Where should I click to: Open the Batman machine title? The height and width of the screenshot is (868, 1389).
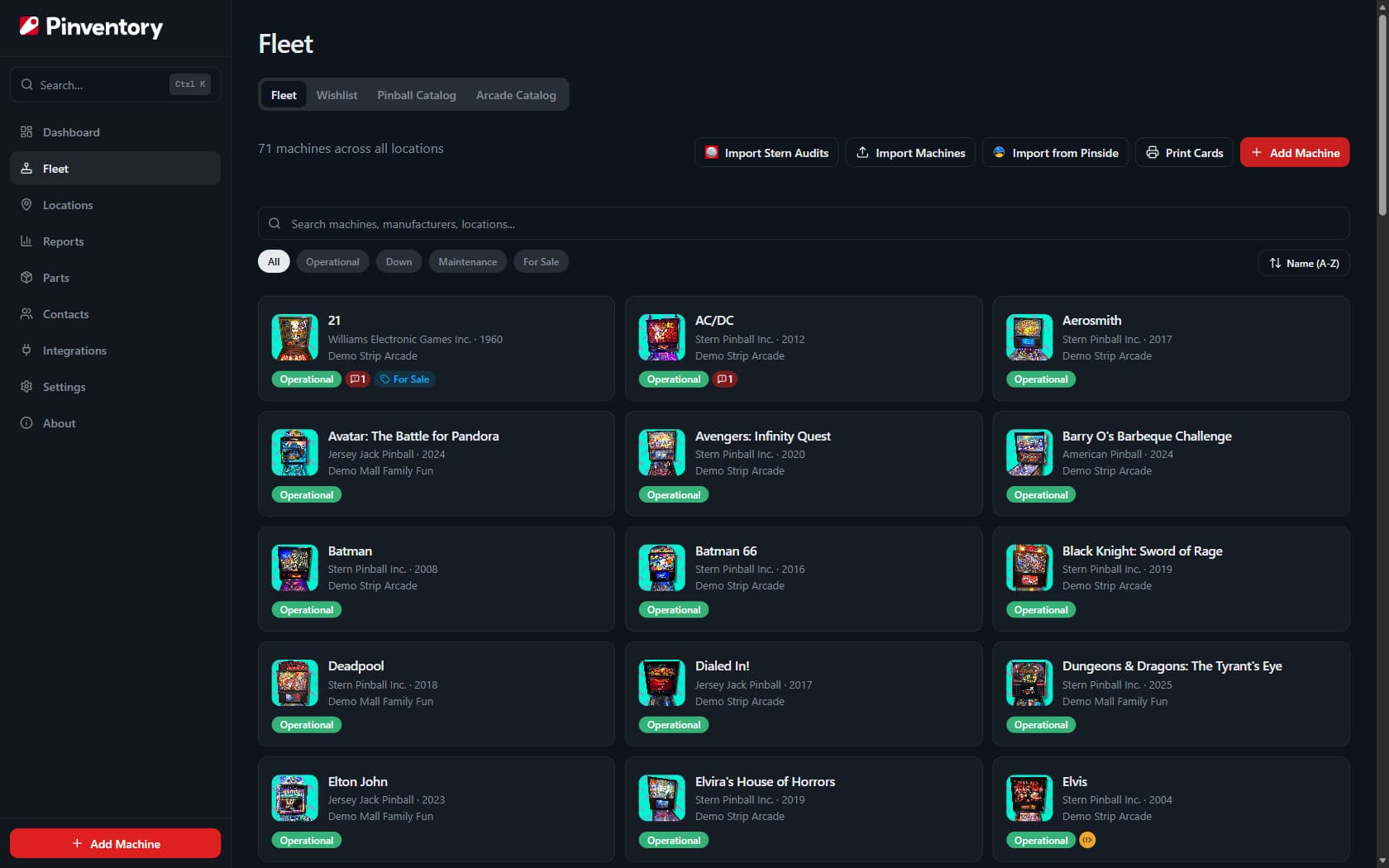[350, 551]
